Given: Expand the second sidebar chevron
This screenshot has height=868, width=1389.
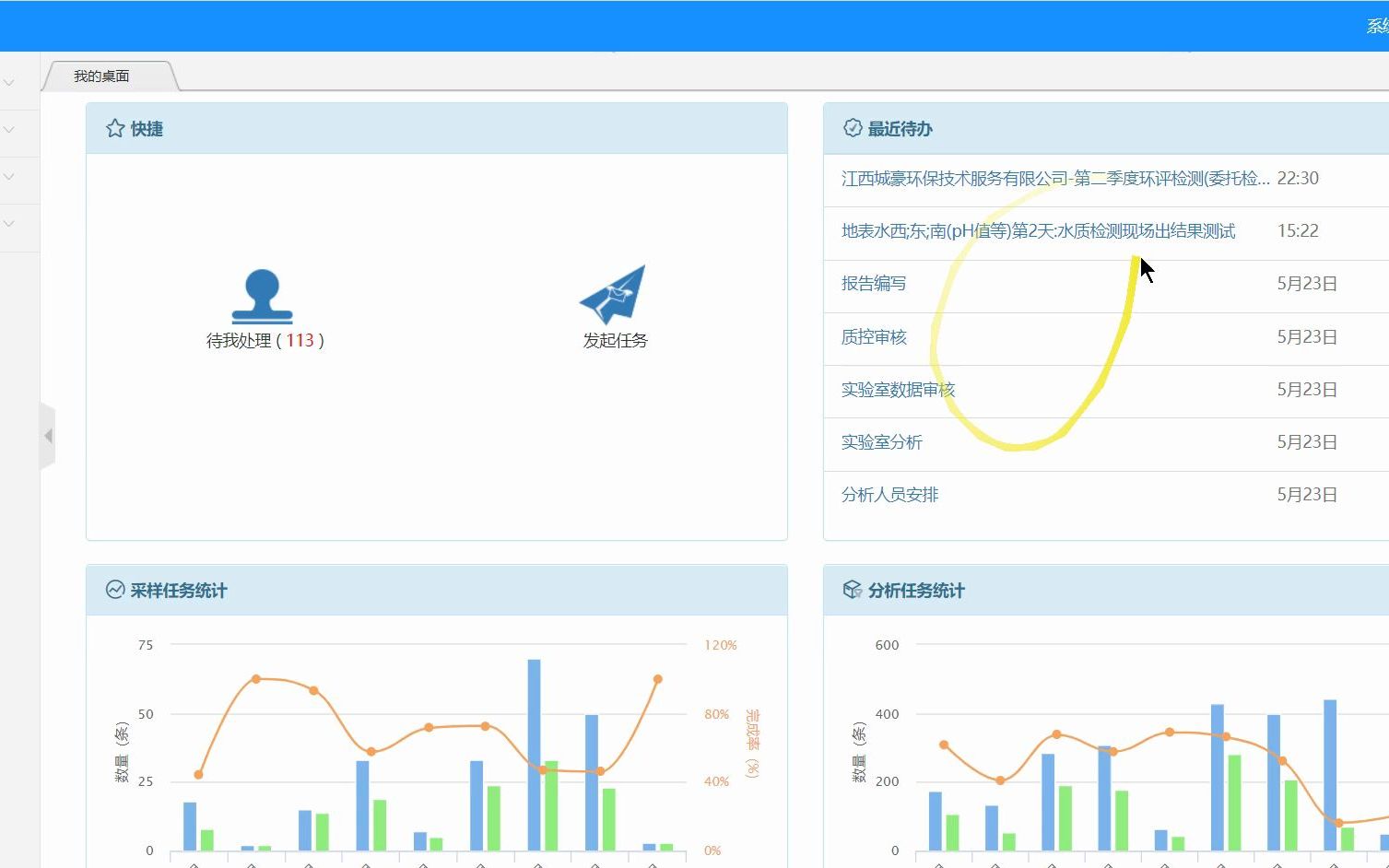Looking at the screenshot, I should (x=9, y=130).
